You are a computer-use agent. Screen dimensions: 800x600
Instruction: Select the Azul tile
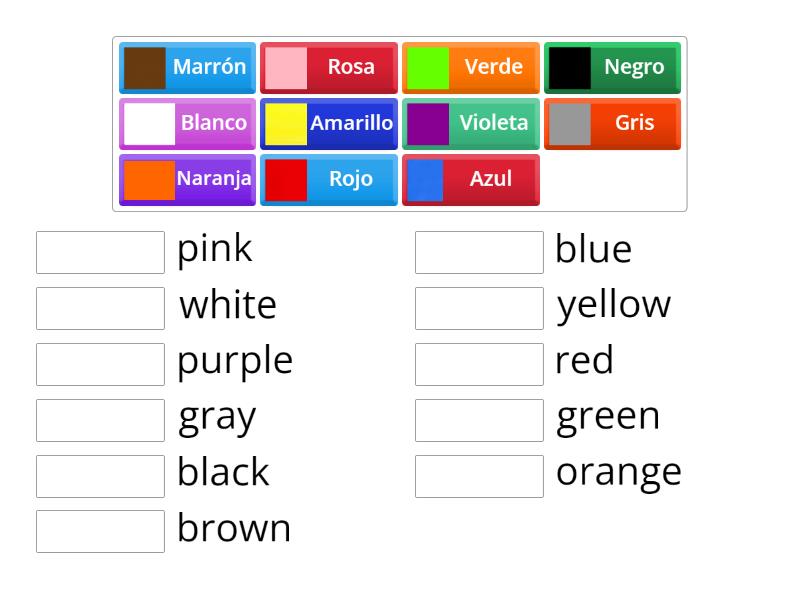point(470,179)
